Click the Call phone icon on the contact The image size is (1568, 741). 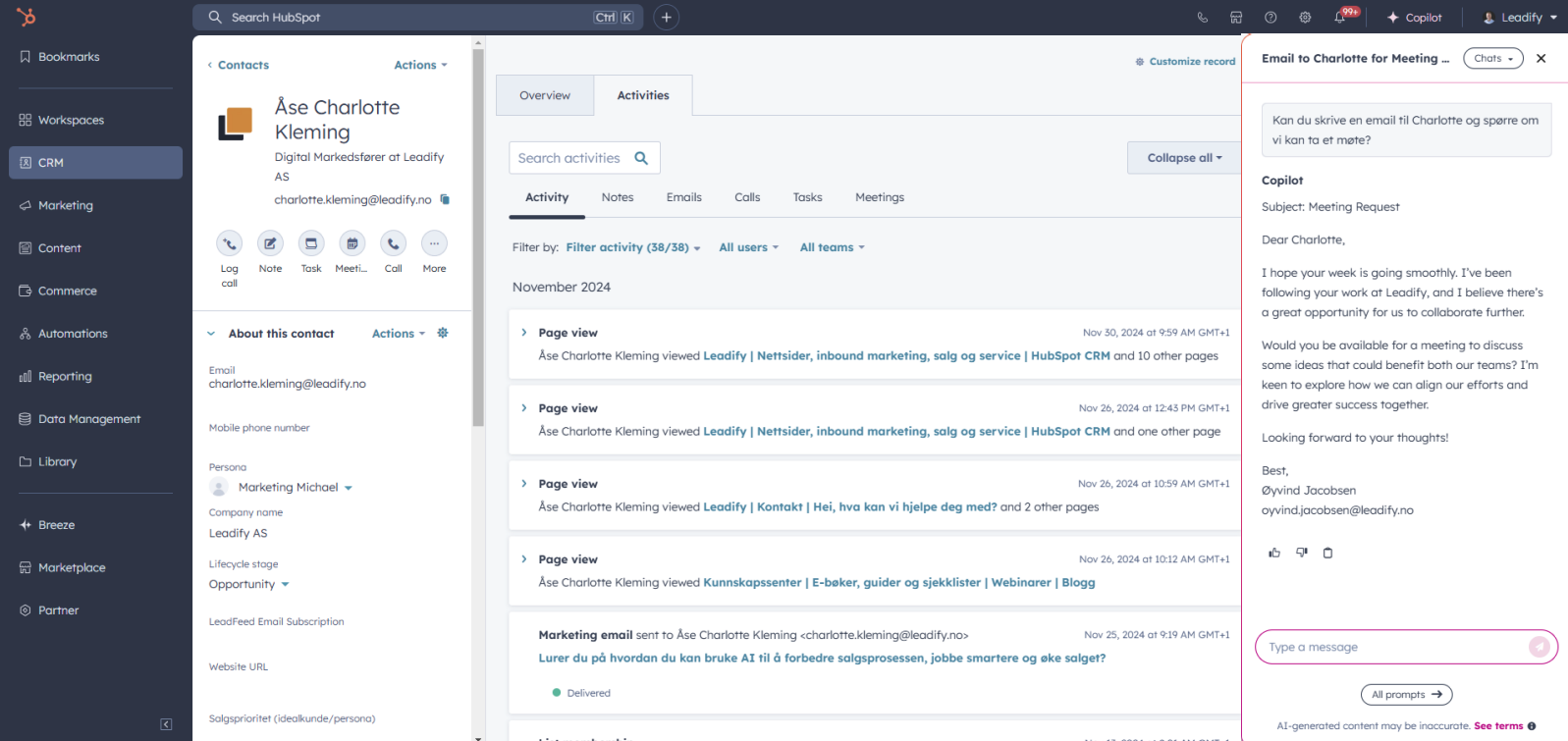coord(393,243)
